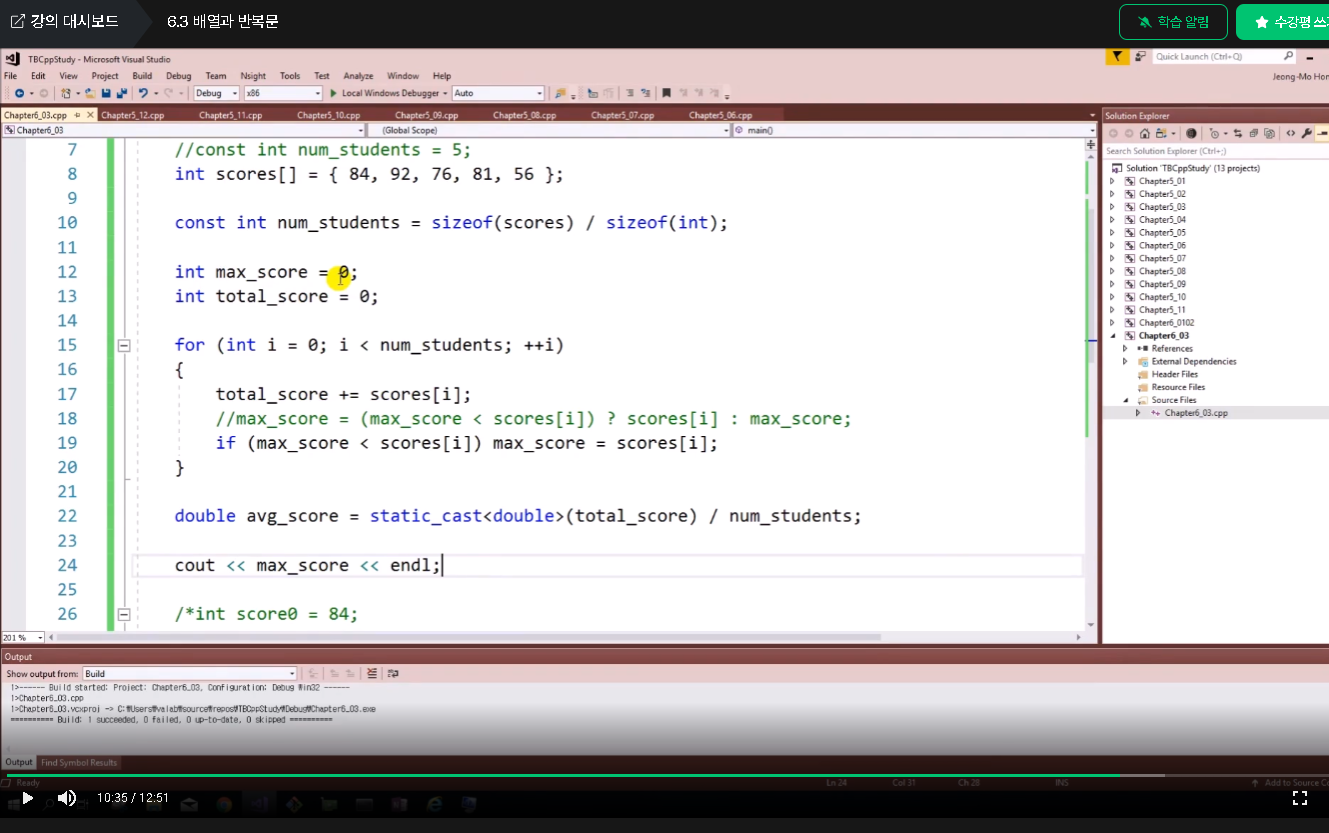This screenshot has width=1329, height=833.
Task: Expand the References node
Action: (x=1125, y=349)
